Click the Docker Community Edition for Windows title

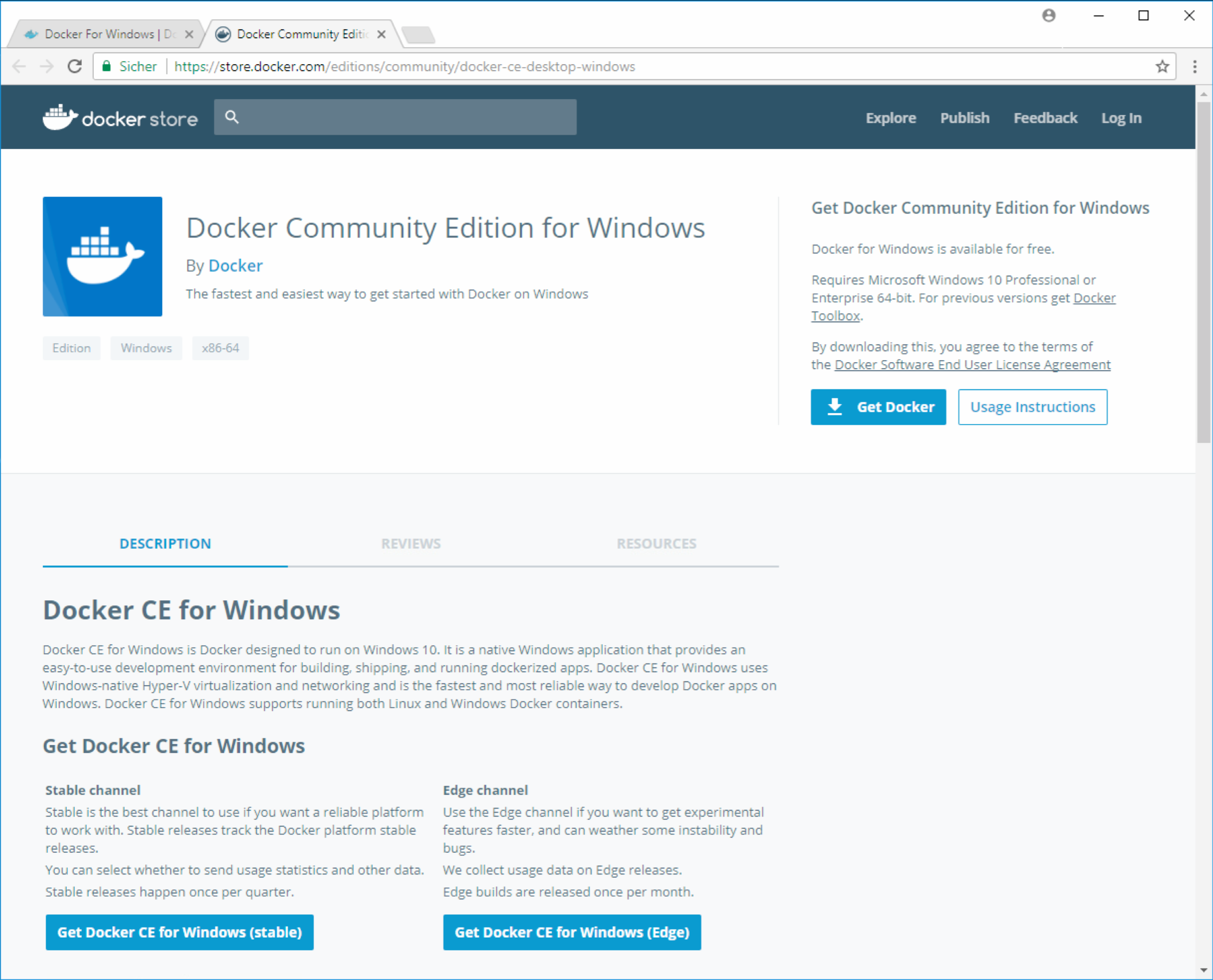point(445,228)
